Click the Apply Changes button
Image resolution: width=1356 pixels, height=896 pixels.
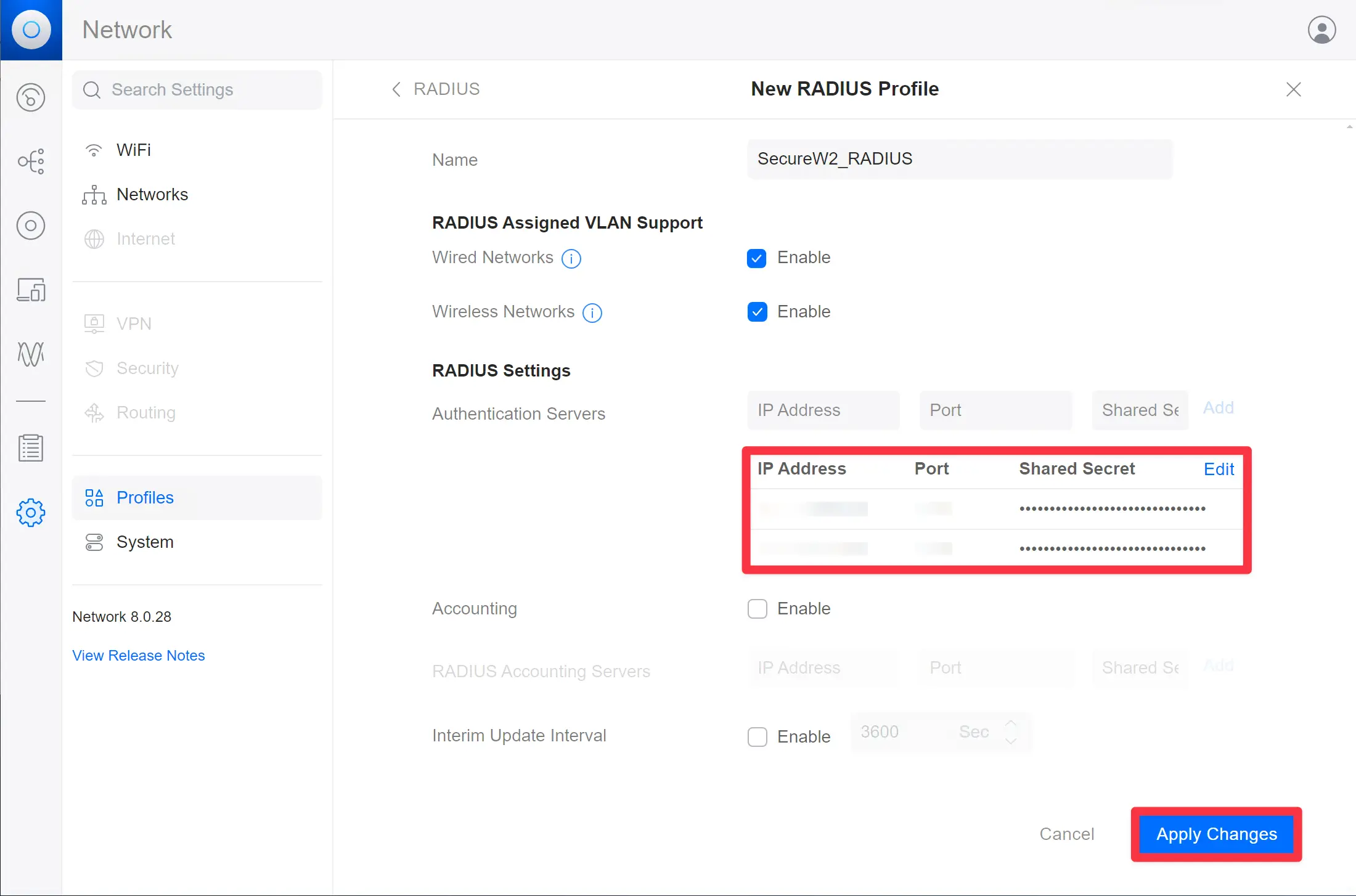point(1216,834)
